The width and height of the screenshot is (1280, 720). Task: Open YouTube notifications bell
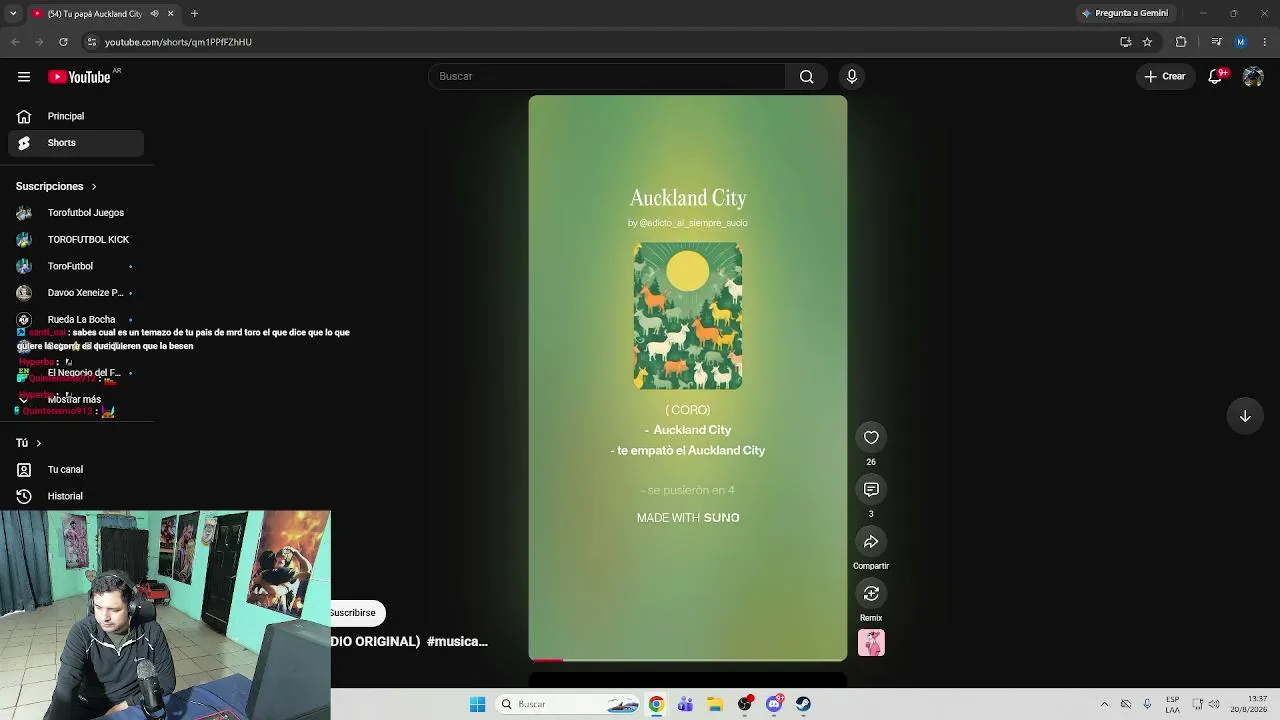coord(1216,76)
